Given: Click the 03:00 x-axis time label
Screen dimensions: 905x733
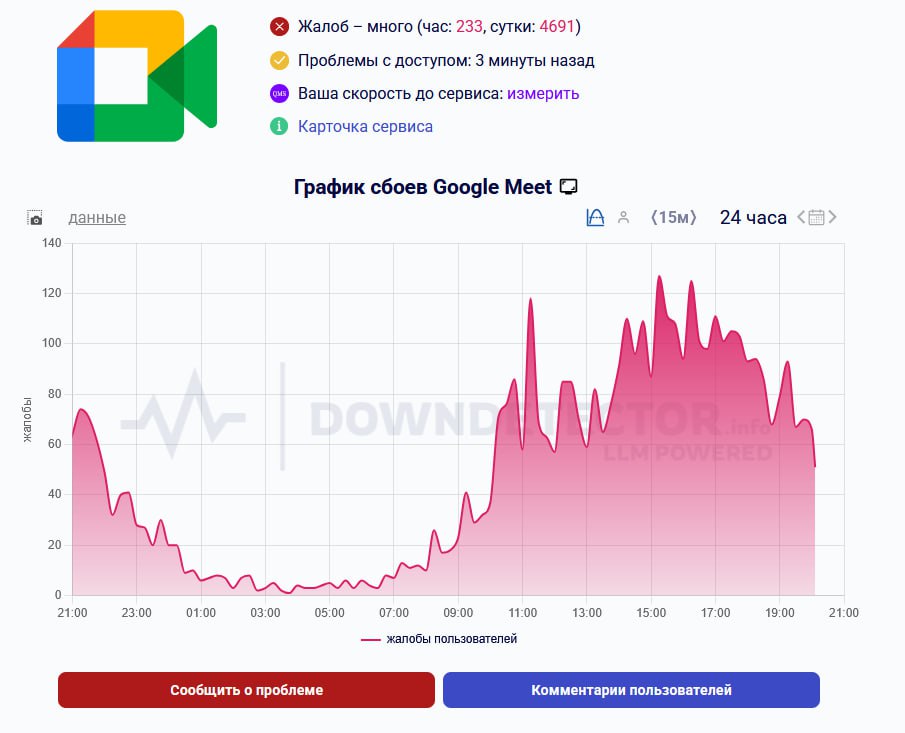Looking at the screenshot, I should [x=265, y=613].
